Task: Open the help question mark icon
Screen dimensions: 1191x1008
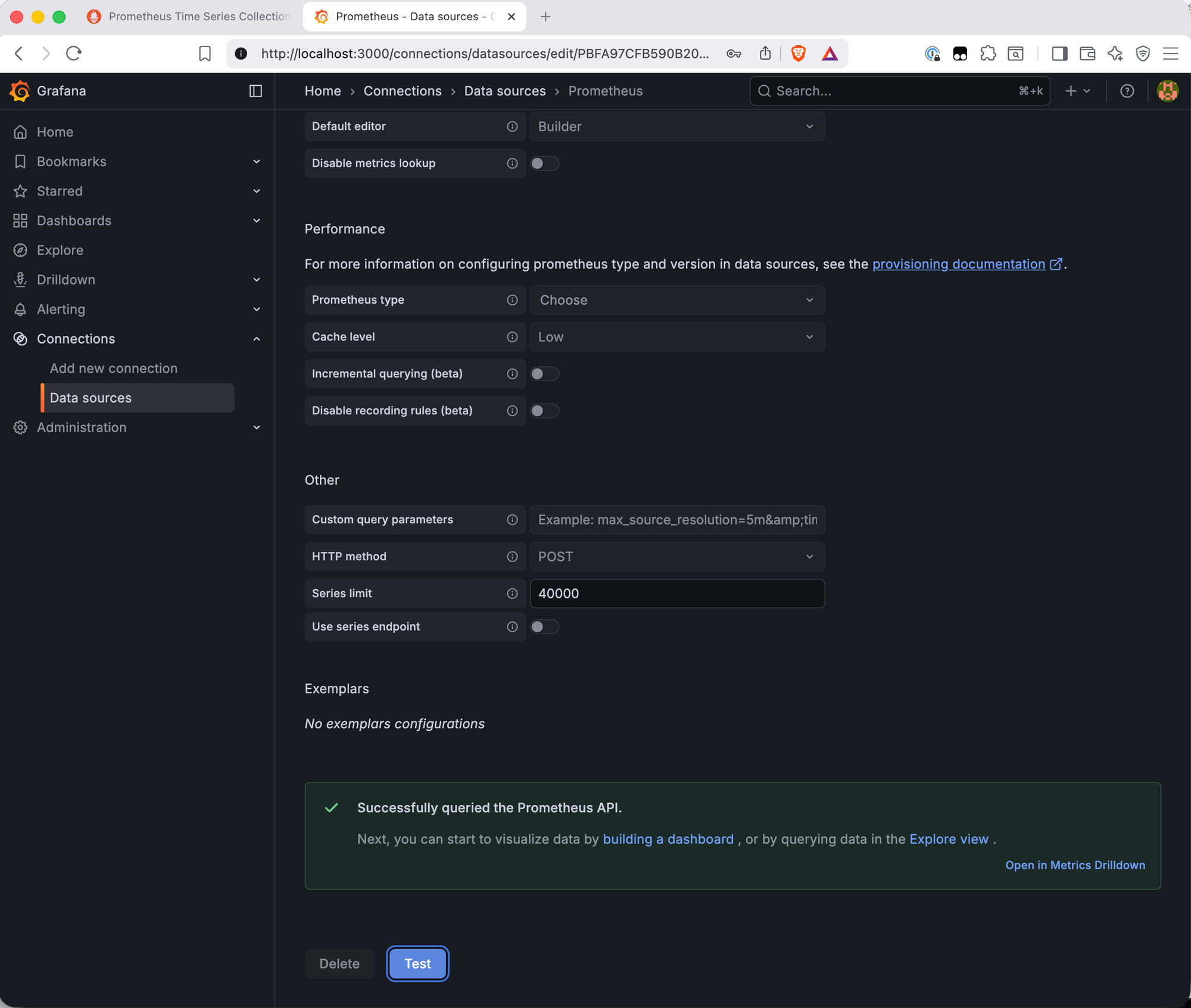Action: point(1127,90)
